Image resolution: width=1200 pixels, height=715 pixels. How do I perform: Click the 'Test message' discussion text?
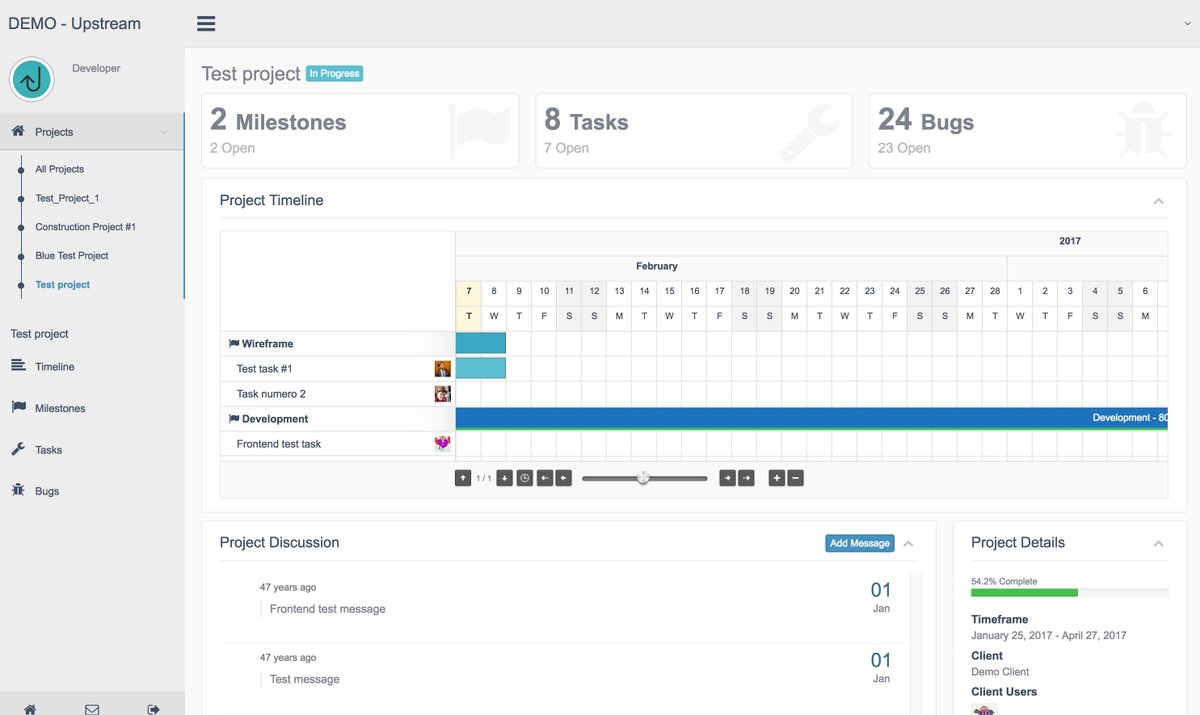305,679
